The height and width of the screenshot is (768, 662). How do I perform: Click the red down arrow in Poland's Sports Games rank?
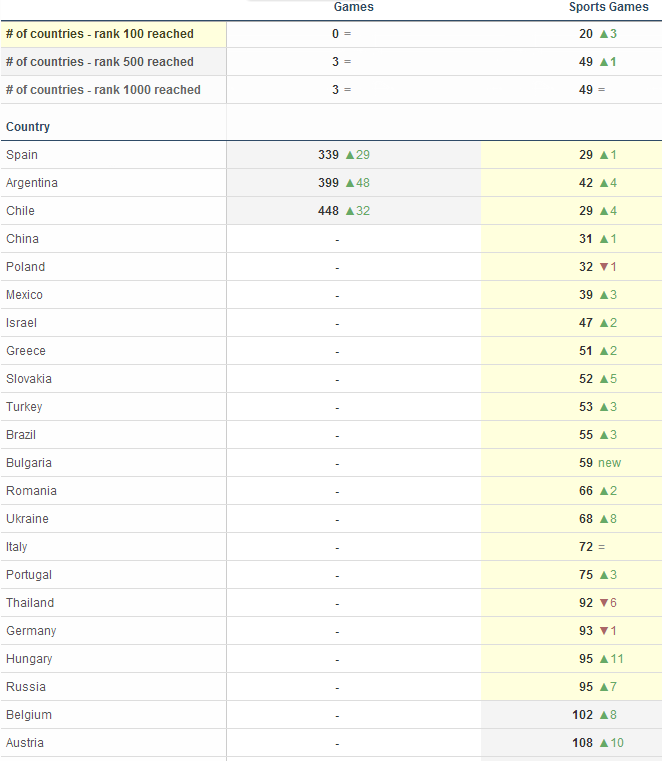[x=604, y=267]
